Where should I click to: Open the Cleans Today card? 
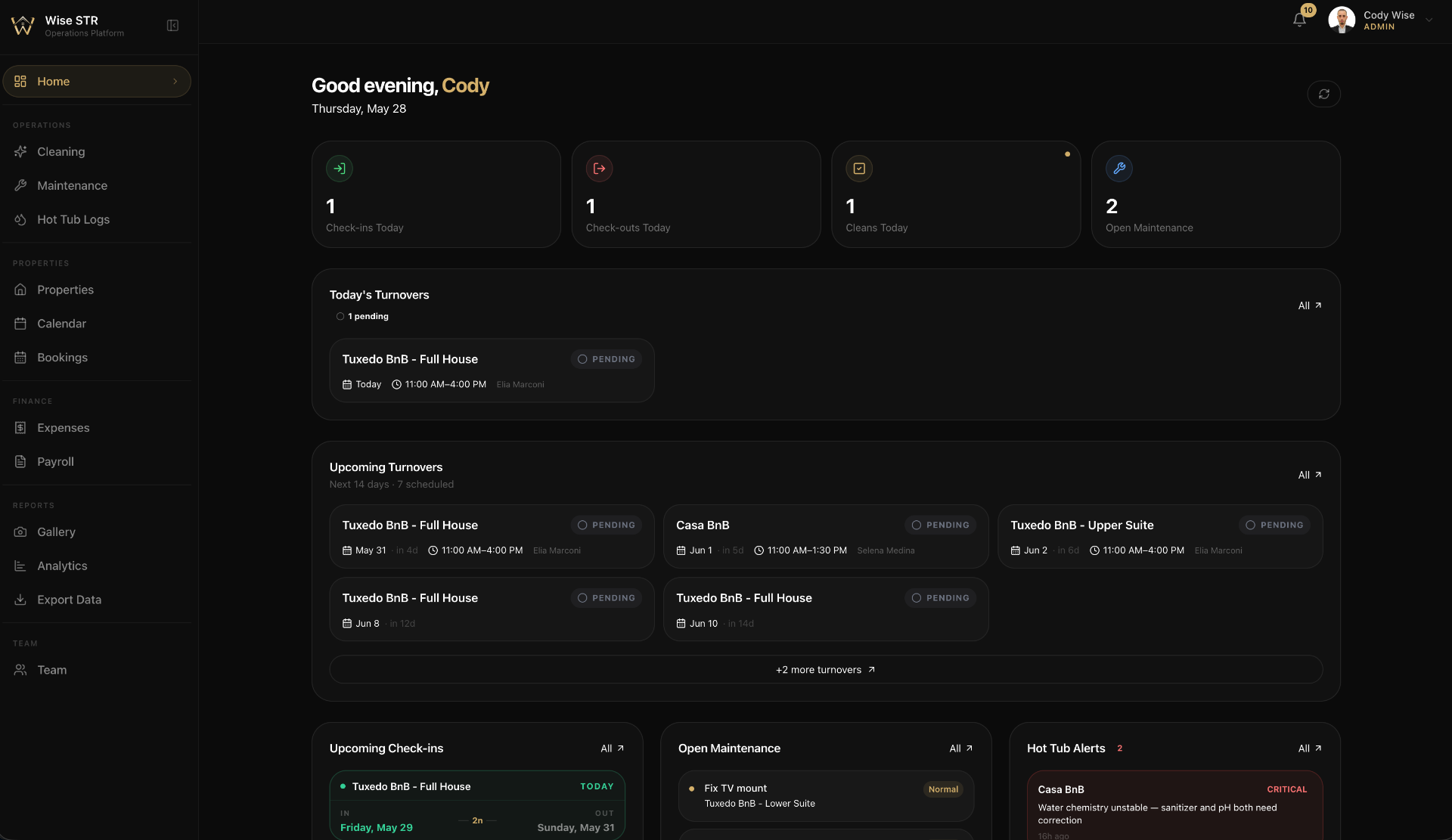[x=956, y=194]
